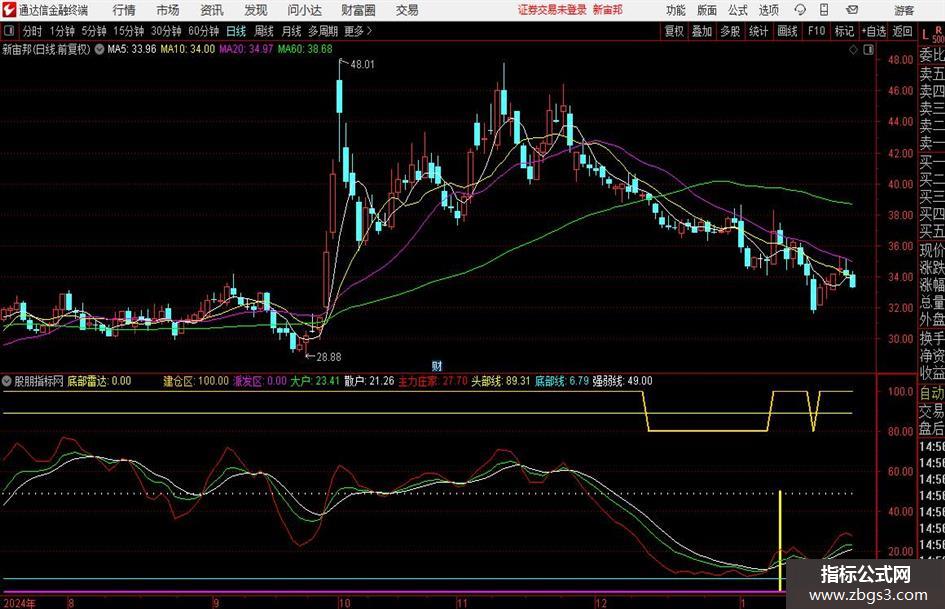Click the 48.01 high price label
This screenshot has height=609, width=945.
[x=362, y=65]
